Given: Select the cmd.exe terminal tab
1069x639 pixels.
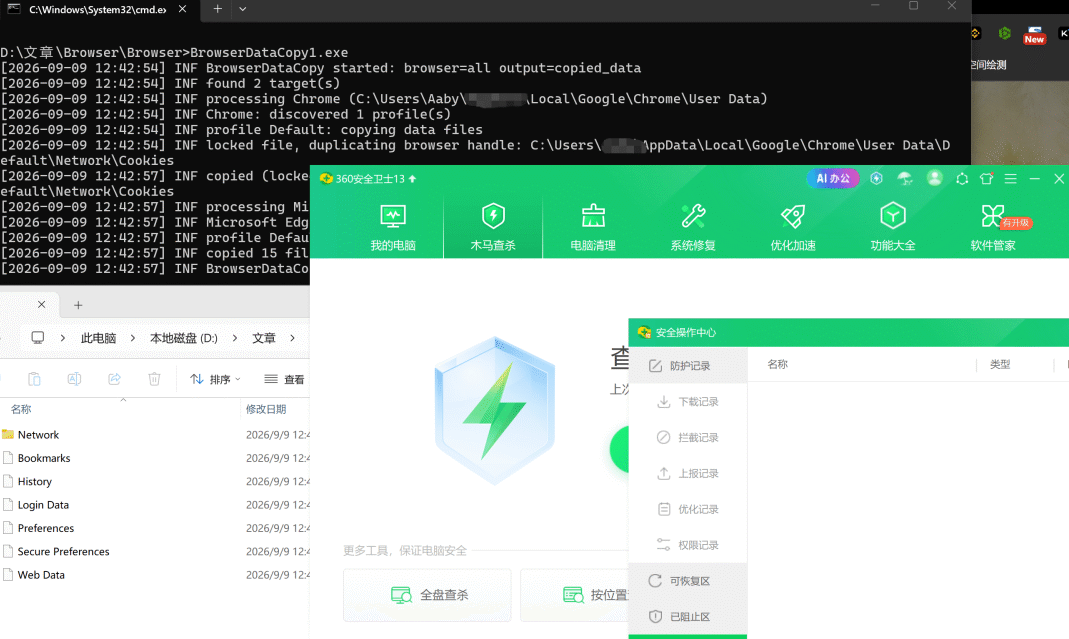Looking at the screenshot, I should [97, 10].
